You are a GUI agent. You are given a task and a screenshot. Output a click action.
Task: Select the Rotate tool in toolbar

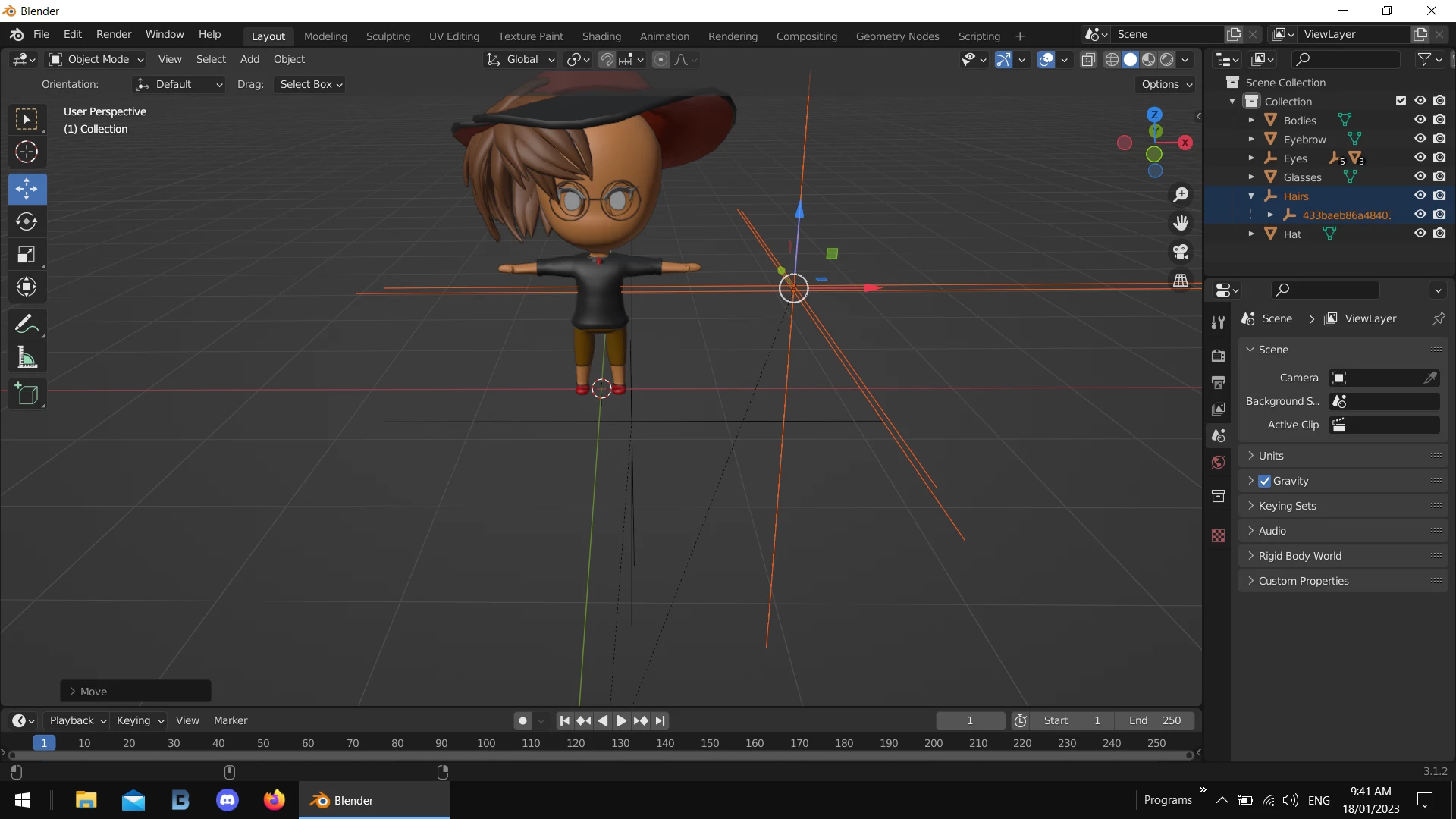[27, 221]
